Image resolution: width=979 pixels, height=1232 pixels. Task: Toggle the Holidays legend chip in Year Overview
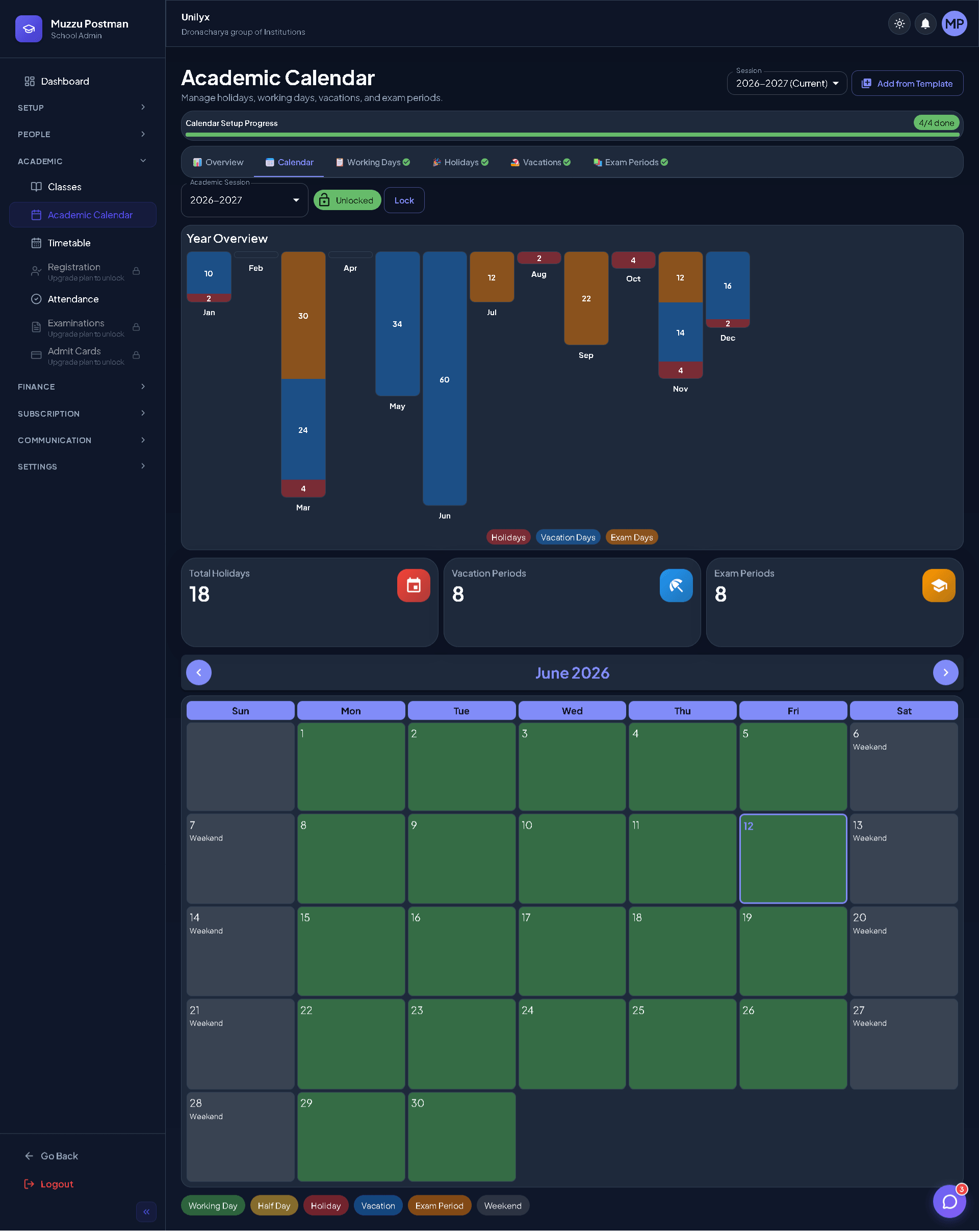(508, 537)
